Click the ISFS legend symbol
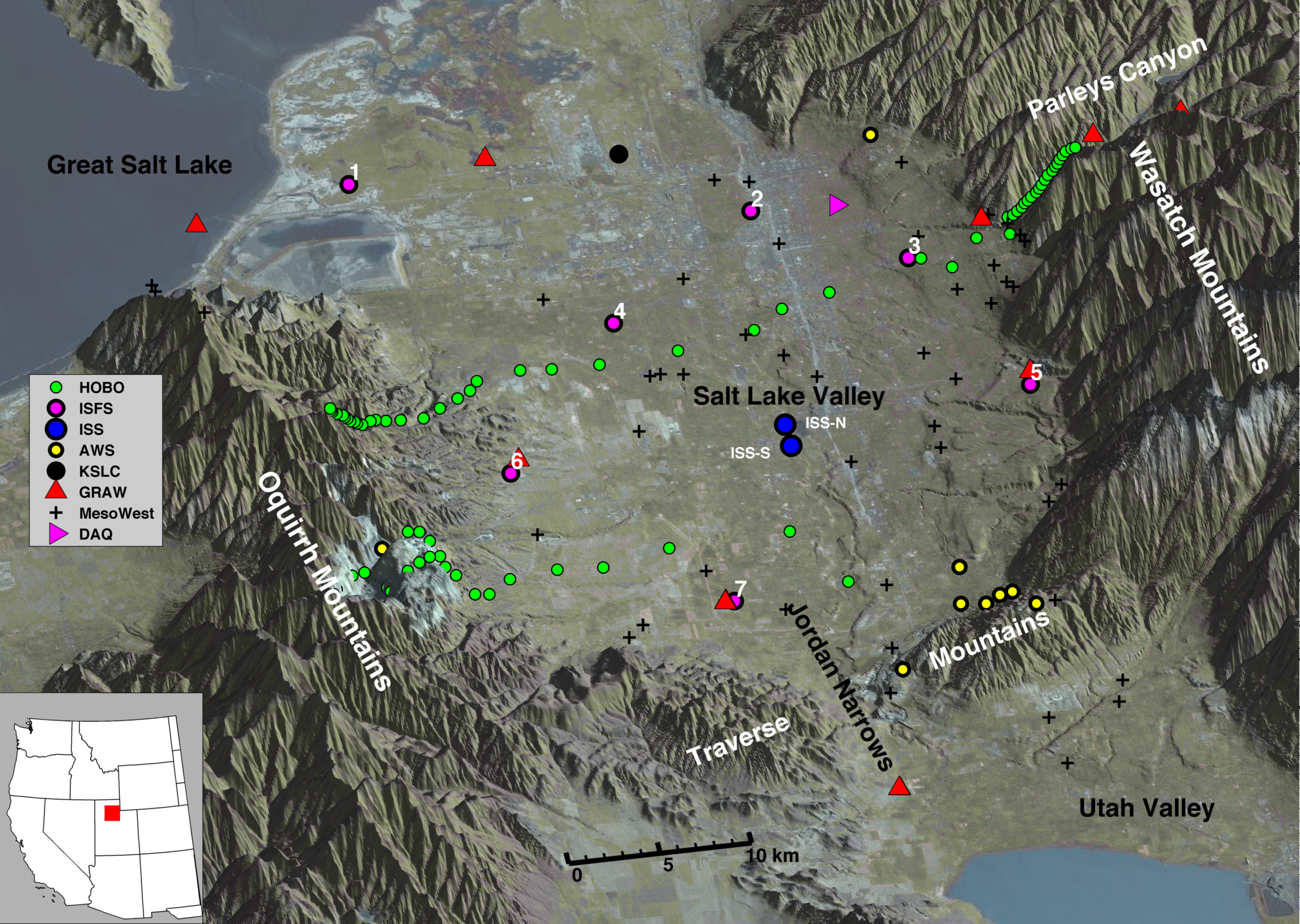Viewport: 1300px width, 924px height. pos(56,408)
